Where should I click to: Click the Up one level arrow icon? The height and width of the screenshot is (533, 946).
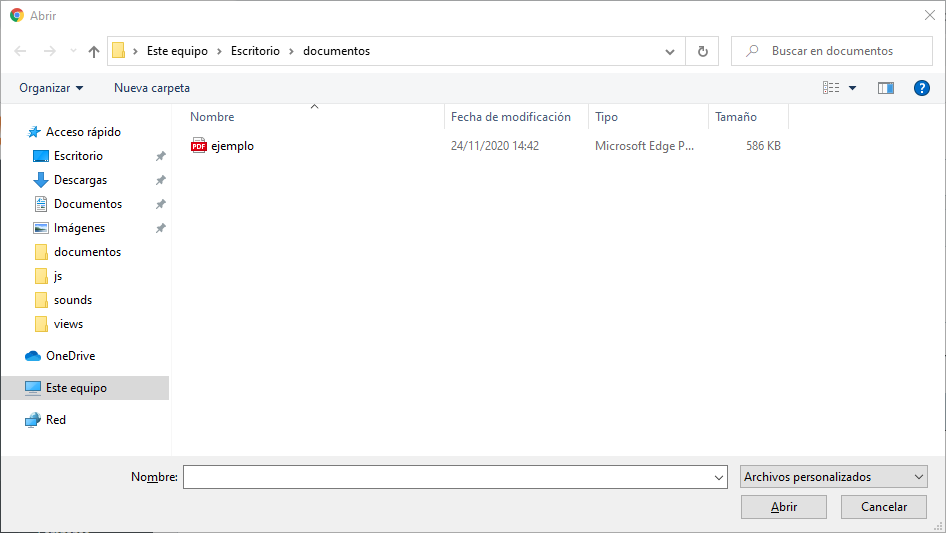tap(94, 51)
